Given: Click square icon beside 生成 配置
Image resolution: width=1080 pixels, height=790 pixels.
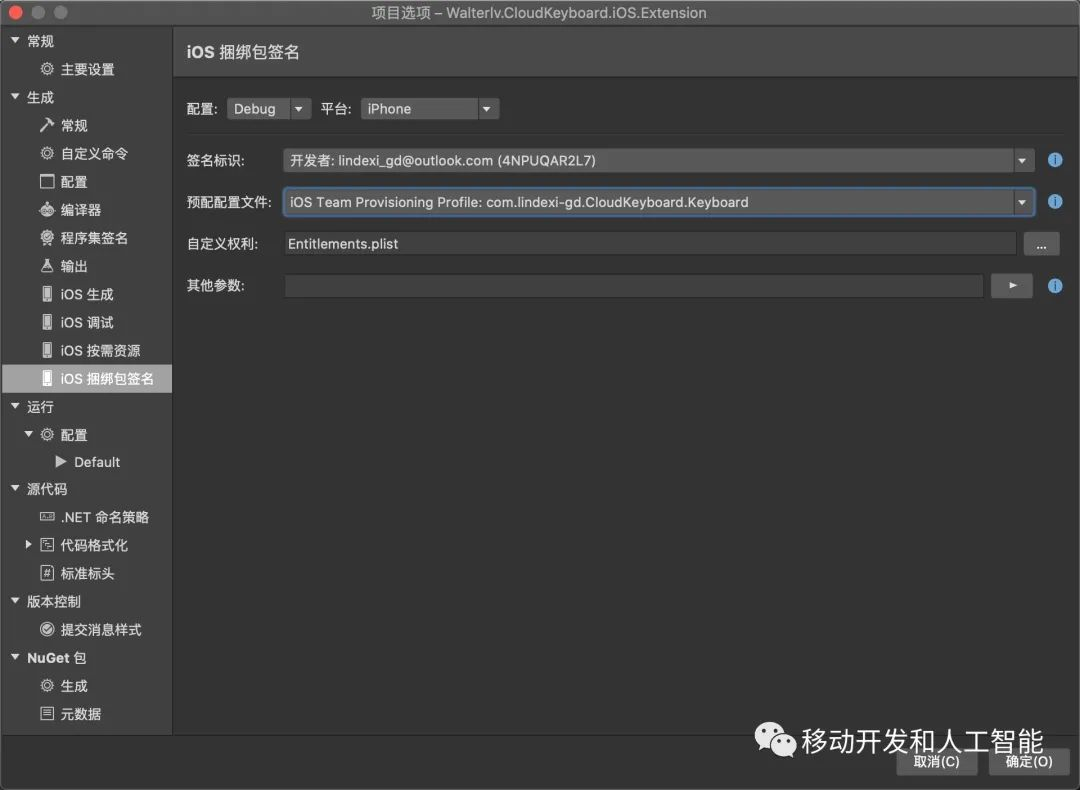Looking at the screenshot, I should click(x=47, y=181).
